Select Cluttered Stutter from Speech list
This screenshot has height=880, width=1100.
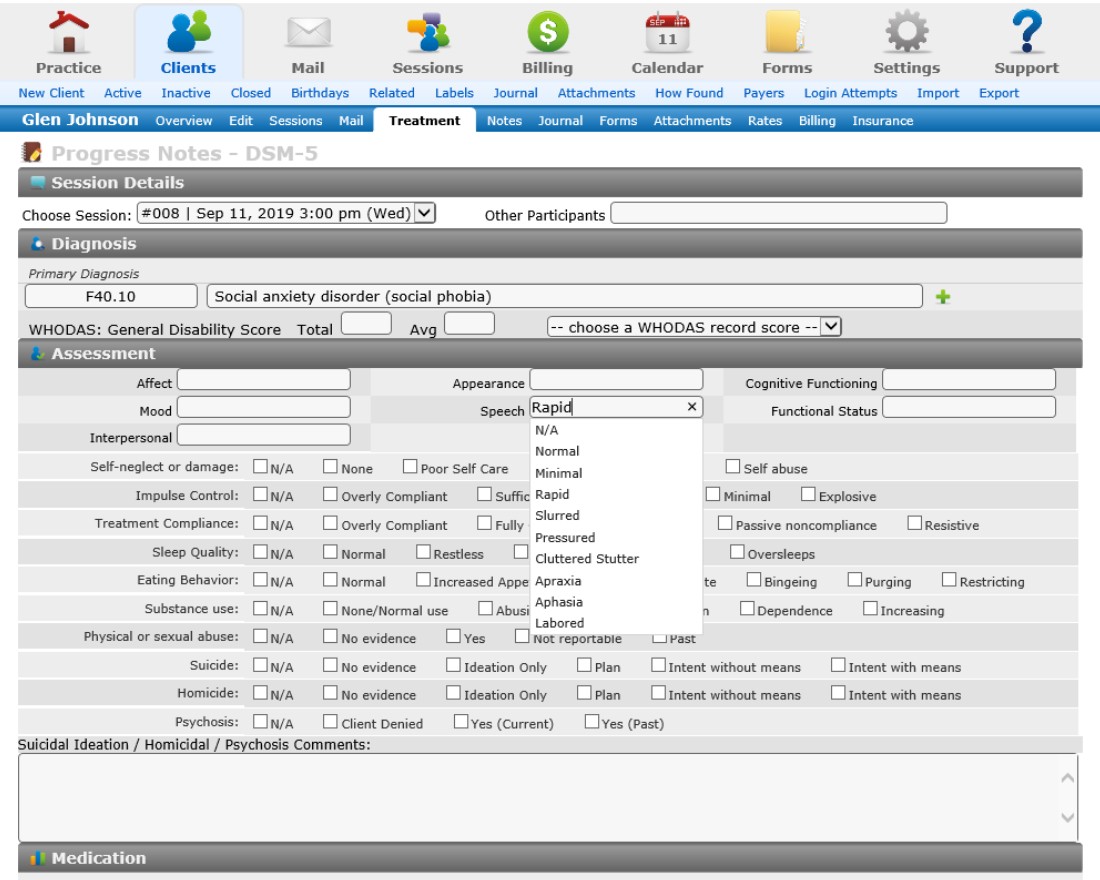[586, 559]
